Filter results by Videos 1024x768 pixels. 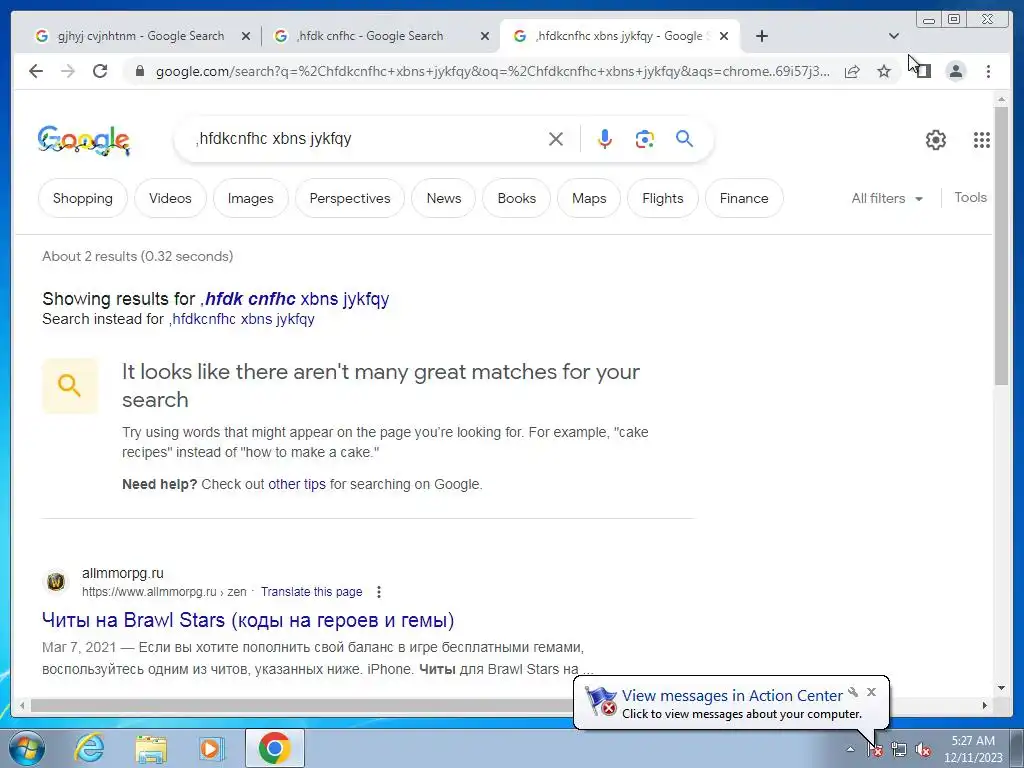(170, 198)
